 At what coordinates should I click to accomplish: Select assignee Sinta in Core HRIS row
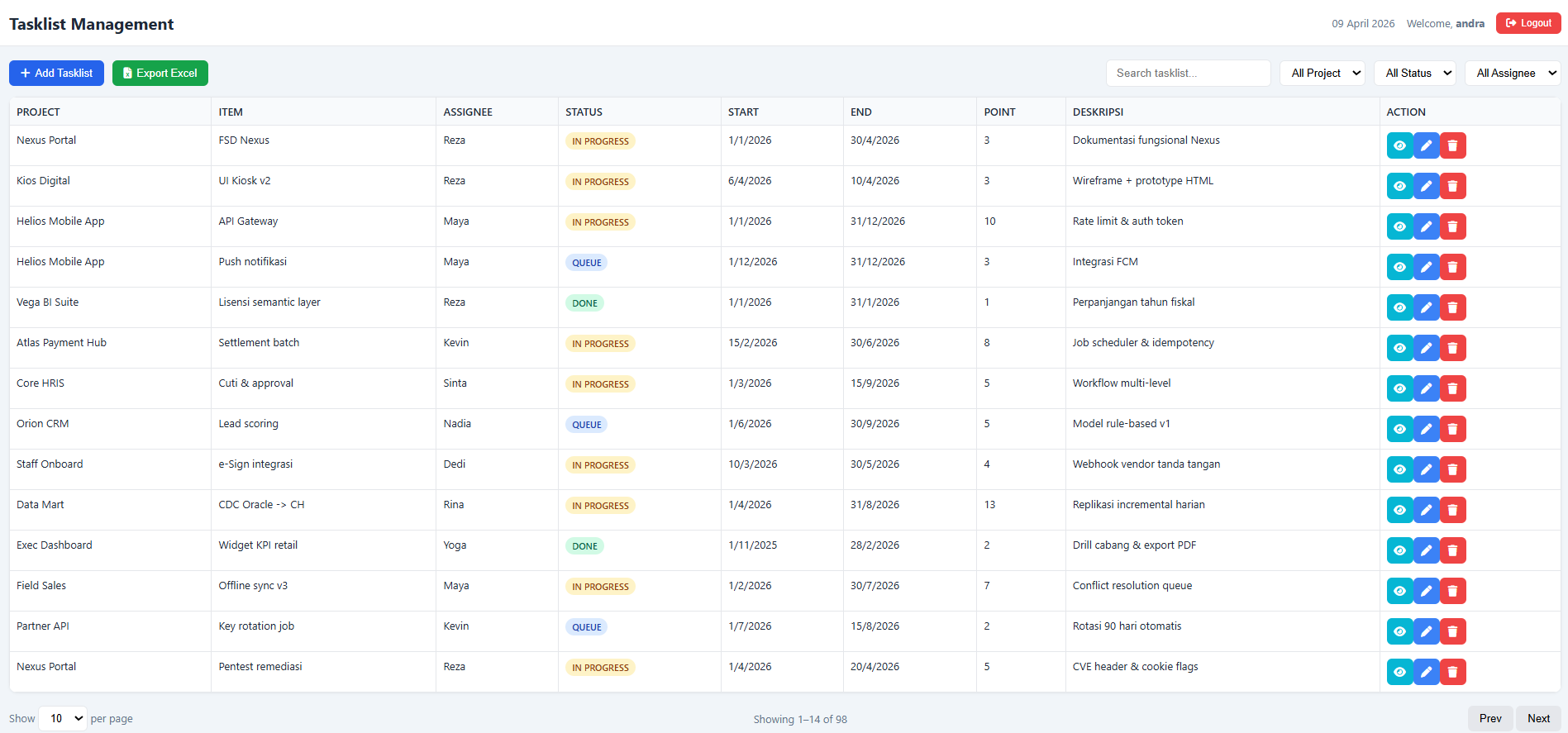[455, 383]
